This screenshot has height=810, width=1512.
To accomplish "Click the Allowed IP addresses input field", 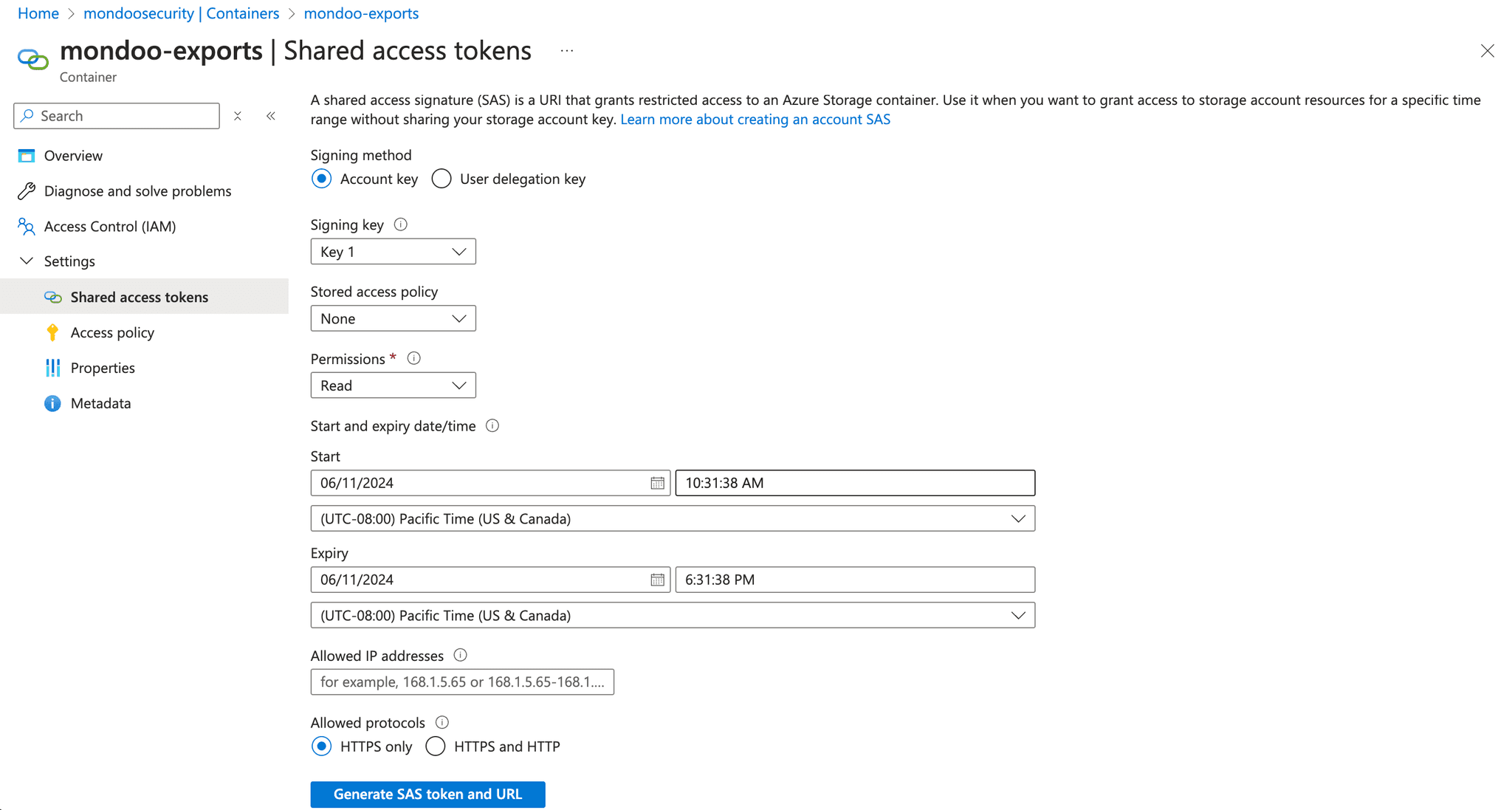I will click(x=462, y=682).
